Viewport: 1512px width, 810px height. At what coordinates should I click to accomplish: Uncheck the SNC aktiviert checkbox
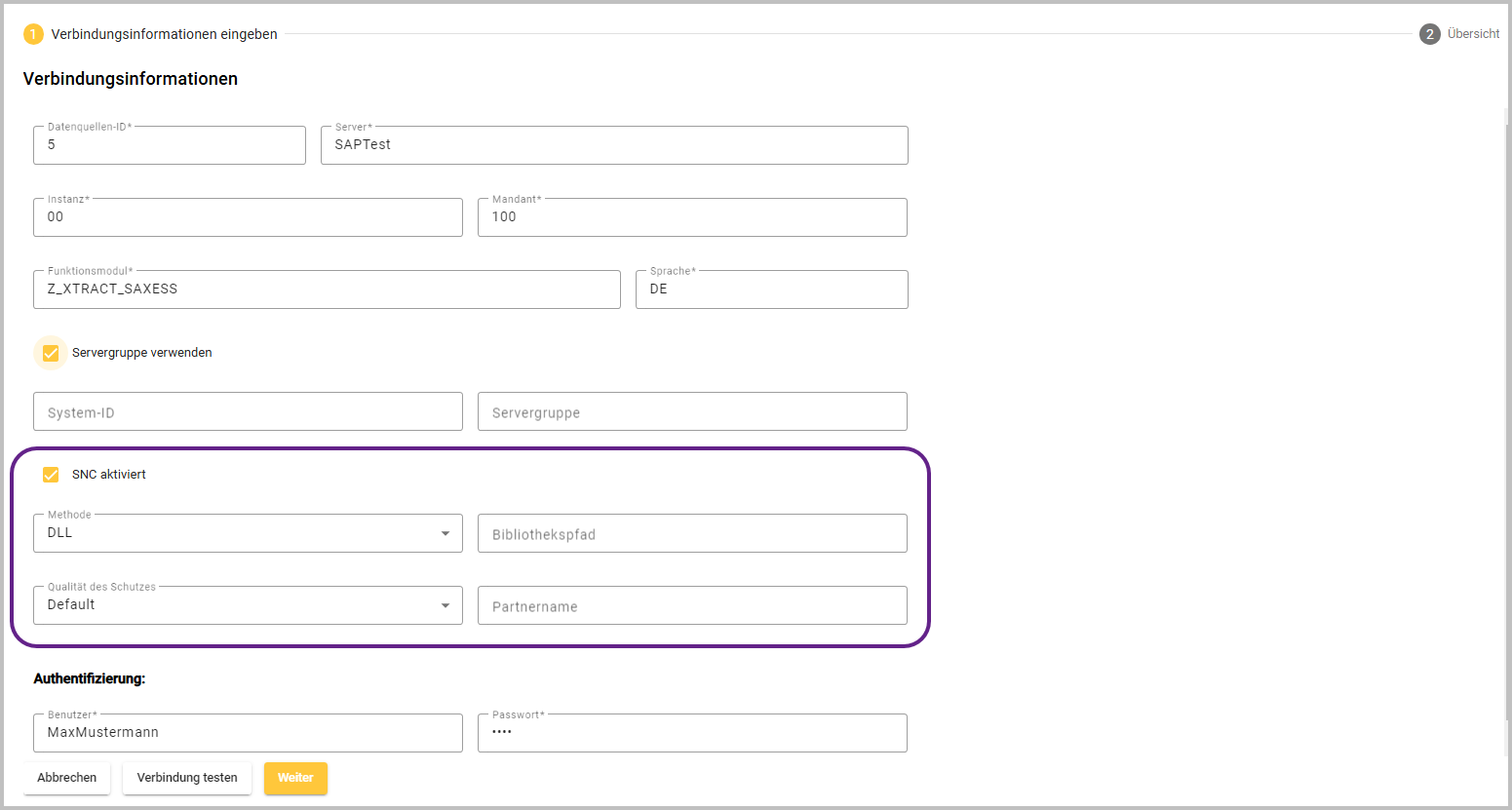coord(51,475)
